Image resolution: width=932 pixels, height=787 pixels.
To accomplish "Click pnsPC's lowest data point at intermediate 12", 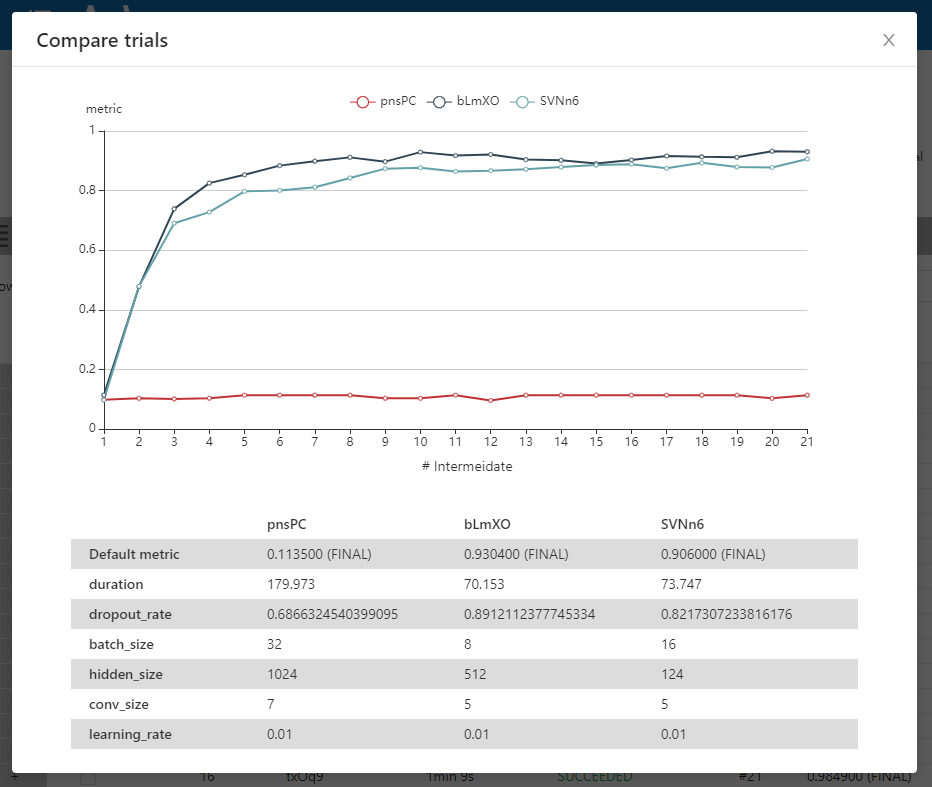I will (x=489, y=401).
